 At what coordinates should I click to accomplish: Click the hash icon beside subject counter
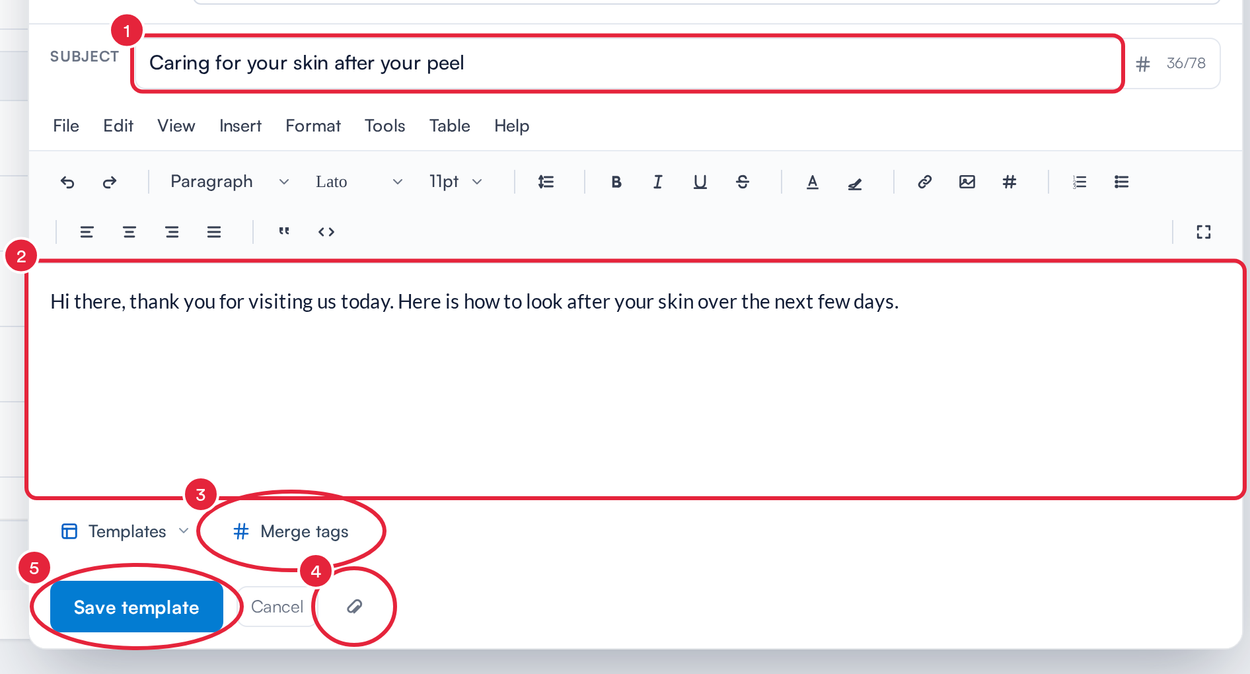point(1143,64)
